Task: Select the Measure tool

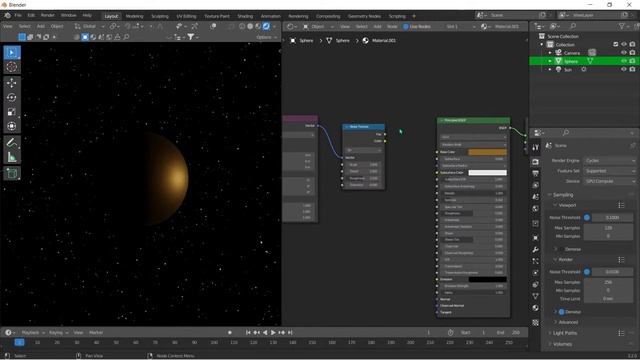Action: [12, 157]
